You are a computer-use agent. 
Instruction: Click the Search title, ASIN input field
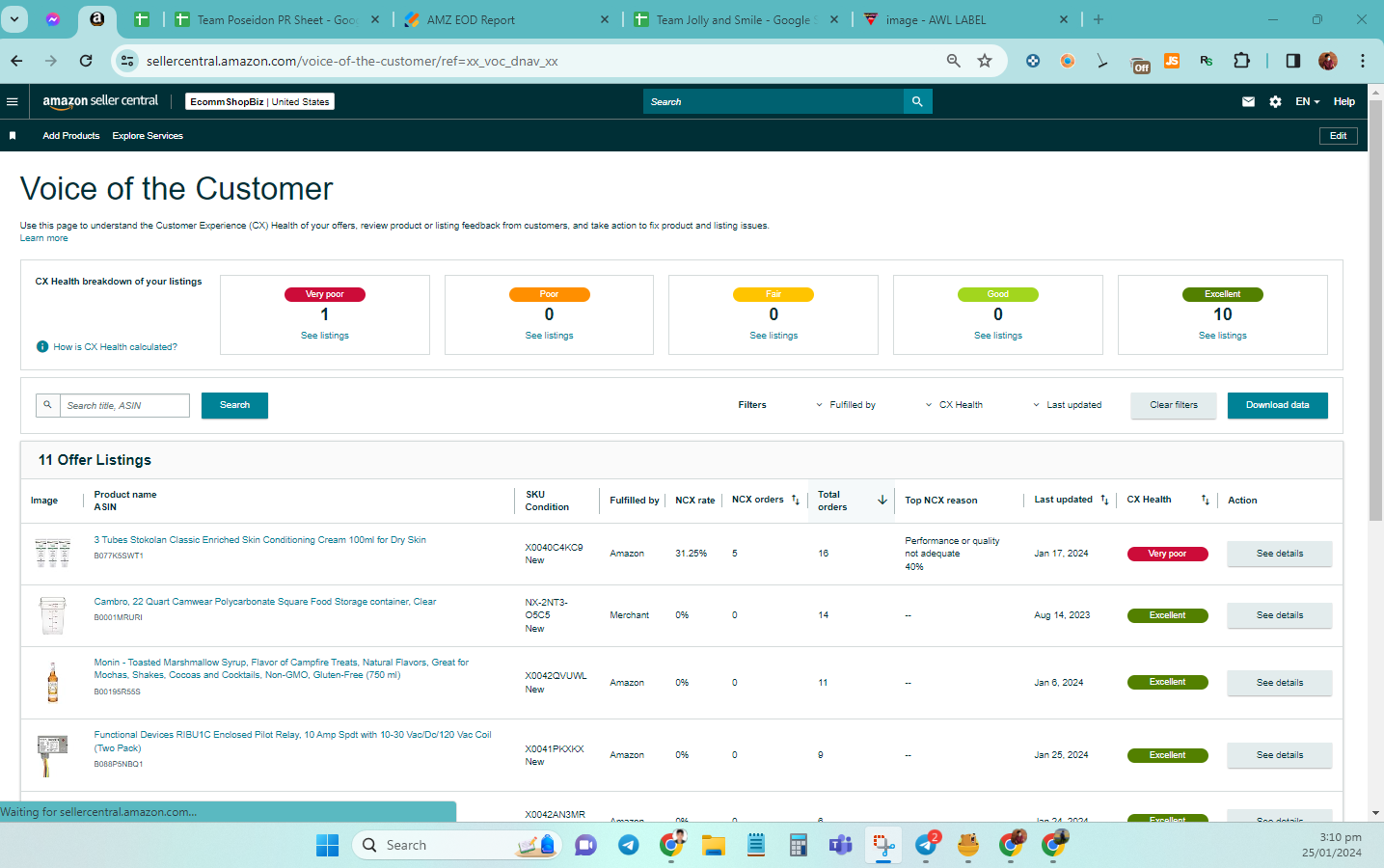[x=125, y=405]
